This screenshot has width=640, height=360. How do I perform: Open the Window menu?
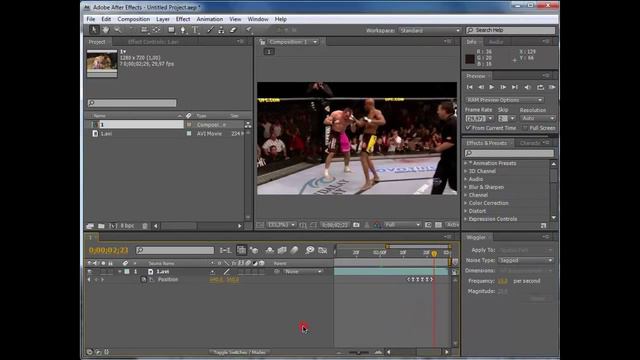tap(258, 19)
